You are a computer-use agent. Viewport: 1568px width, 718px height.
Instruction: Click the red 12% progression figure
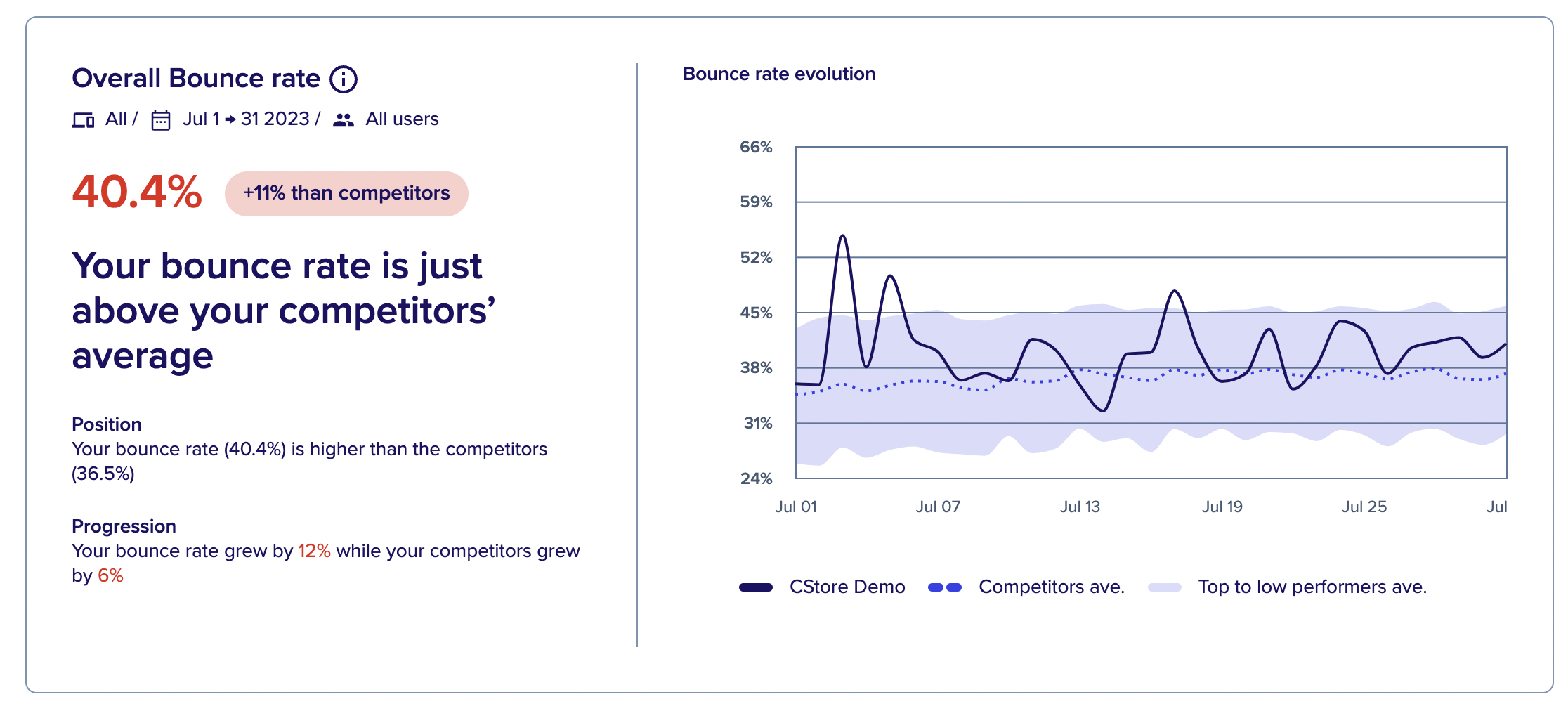coord(314,551)
